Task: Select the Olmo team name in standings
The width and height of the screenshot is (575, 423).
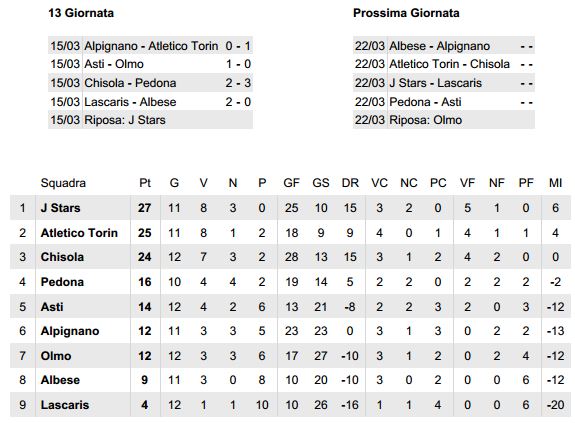Action: coord(56,356)
